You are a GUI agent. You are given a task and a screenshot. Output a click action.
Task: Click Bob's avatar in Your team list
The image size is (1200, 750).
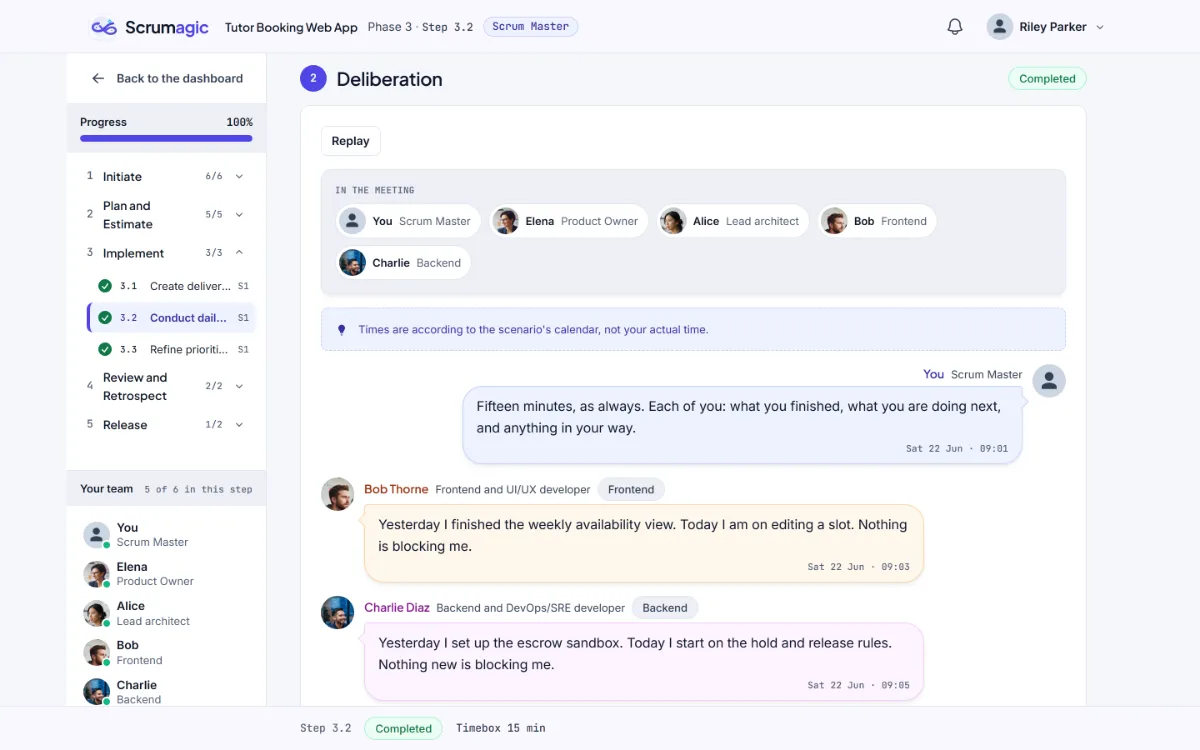tap(96, 653)
